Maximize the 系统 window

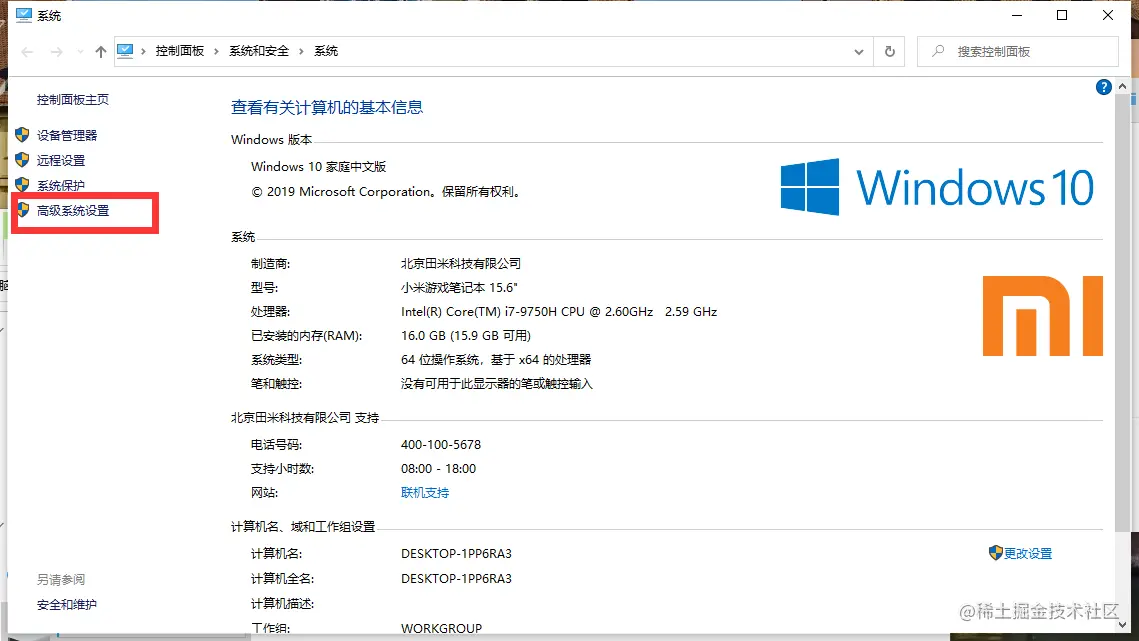1062,15
